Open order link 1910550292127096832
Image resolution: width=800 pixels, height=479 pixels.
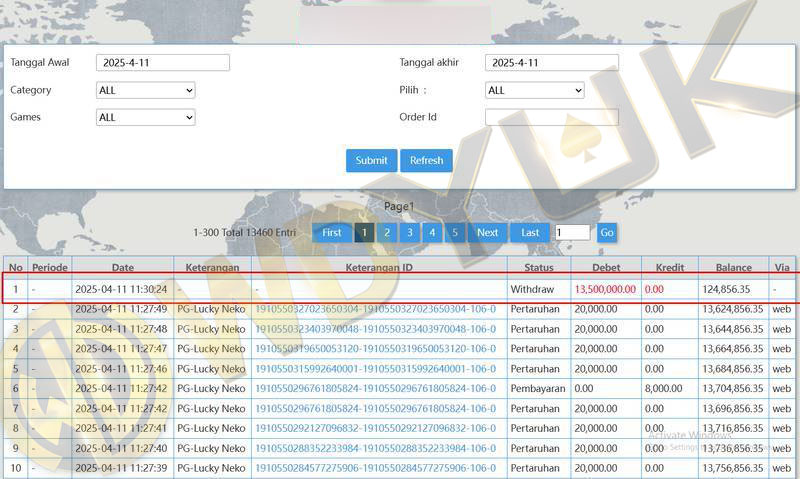376,428
